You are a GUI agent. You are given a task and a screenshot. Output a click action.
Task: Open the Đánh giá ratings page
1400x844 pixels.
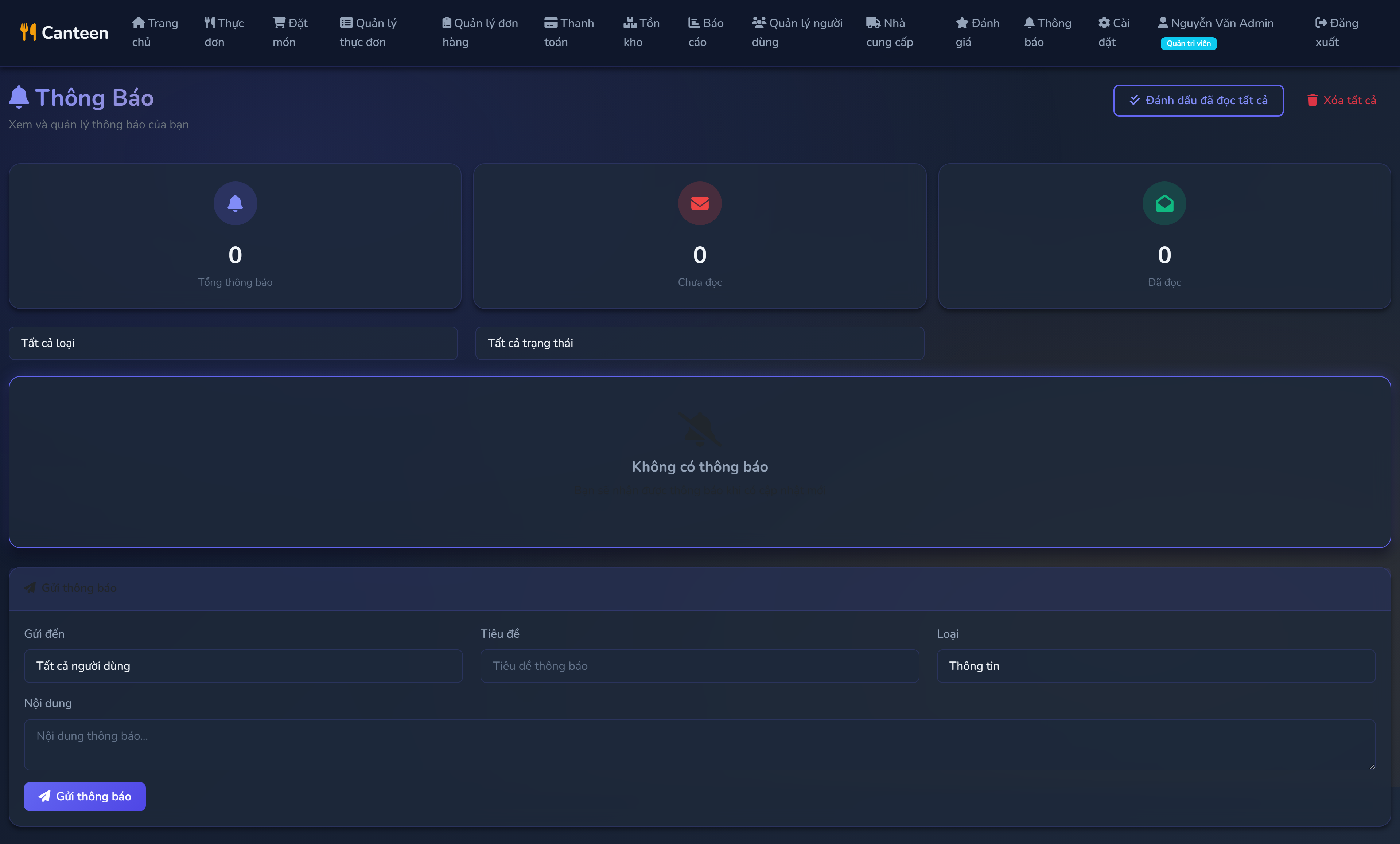point(977,32)
